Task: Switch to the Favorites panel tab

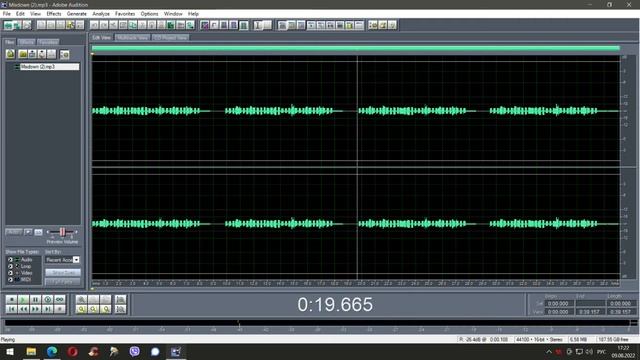Action: tap(48, 42)
